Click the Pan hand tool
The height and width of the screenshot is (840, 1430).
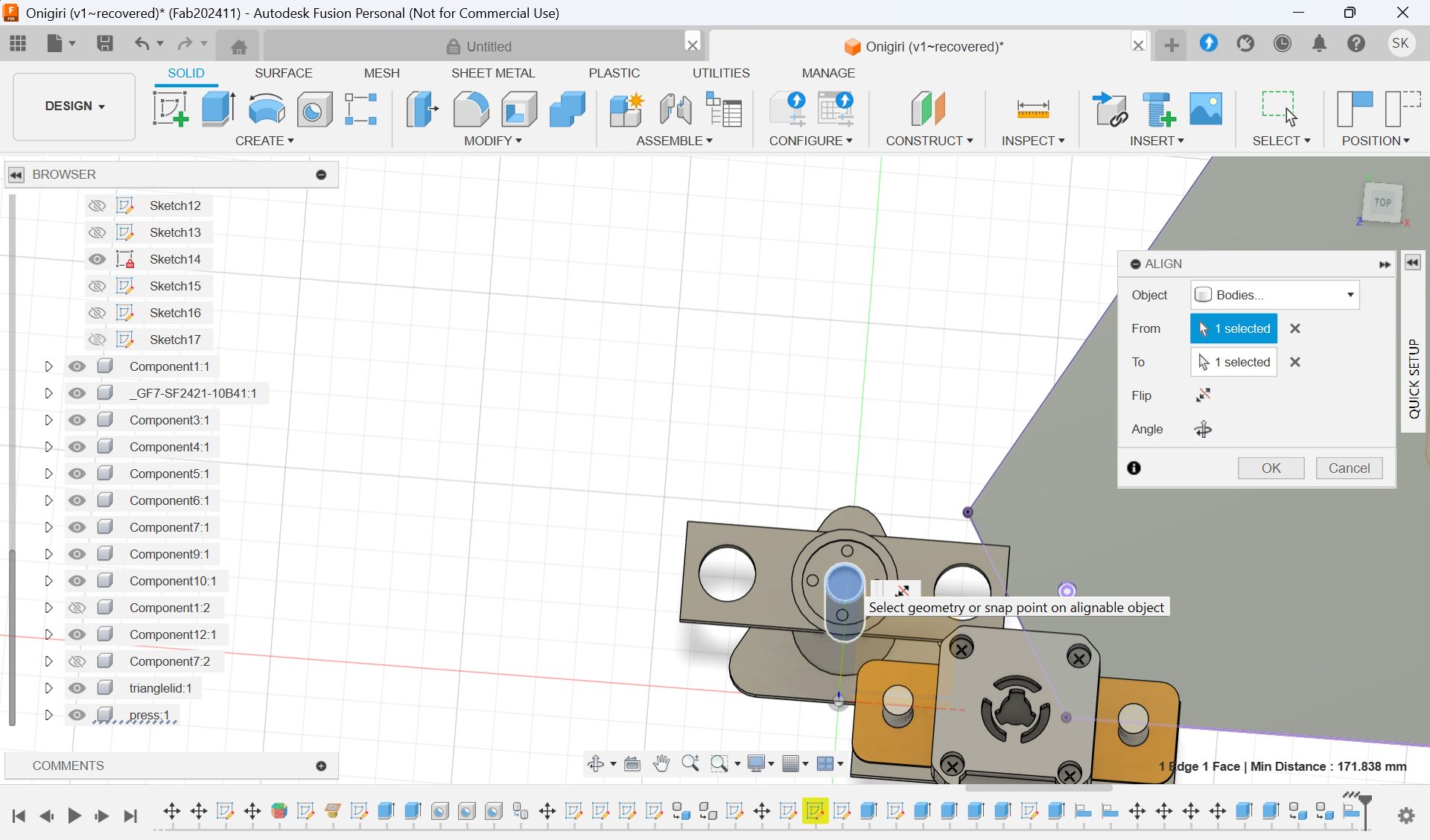[x=661, y=763]
